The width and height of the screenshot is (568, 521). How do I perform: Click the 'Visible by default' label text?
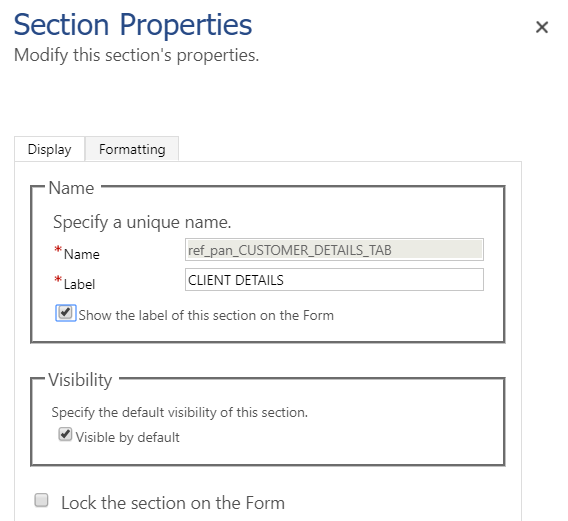tap(128, 437)
